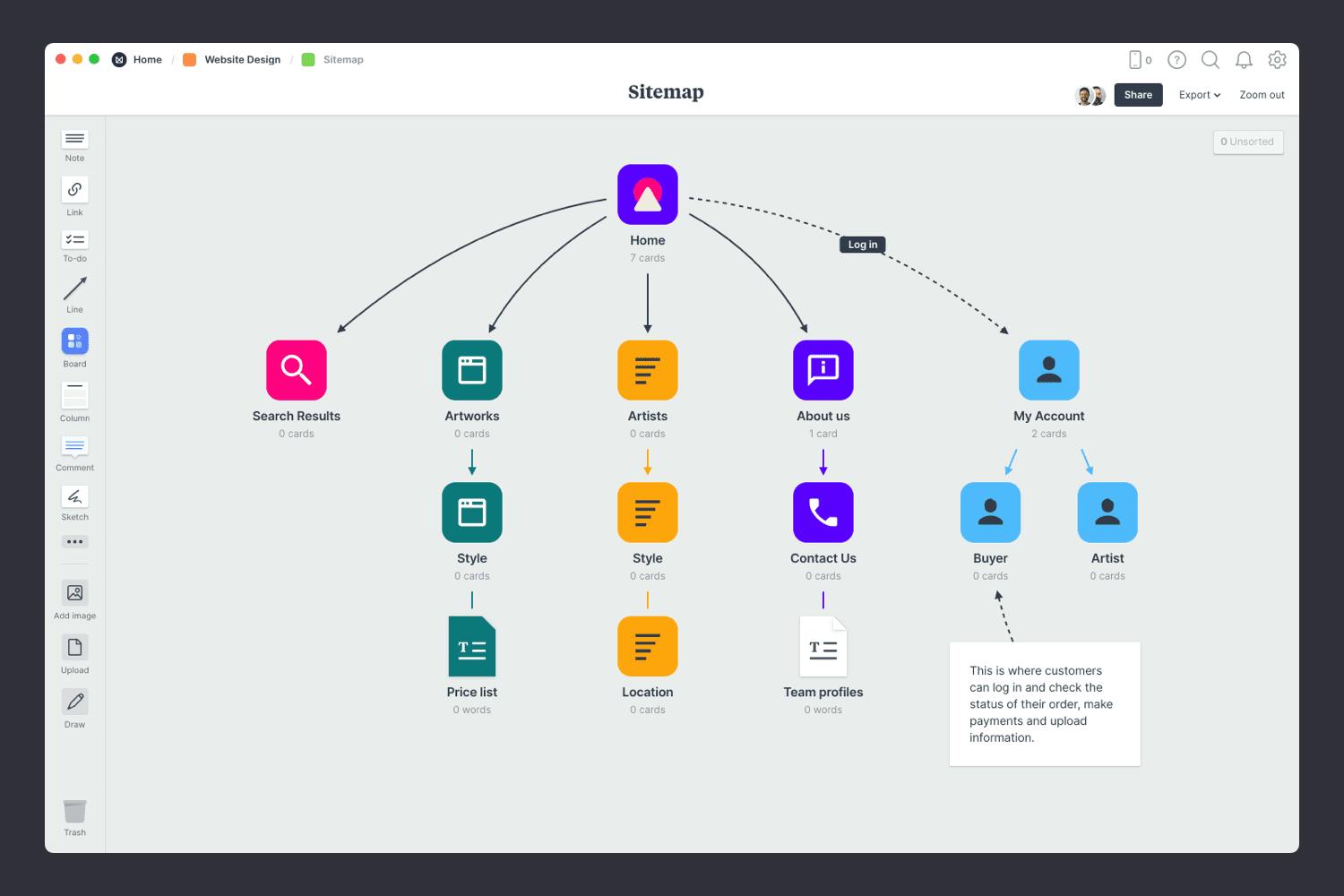Select the Column tool

pos(74,396)
